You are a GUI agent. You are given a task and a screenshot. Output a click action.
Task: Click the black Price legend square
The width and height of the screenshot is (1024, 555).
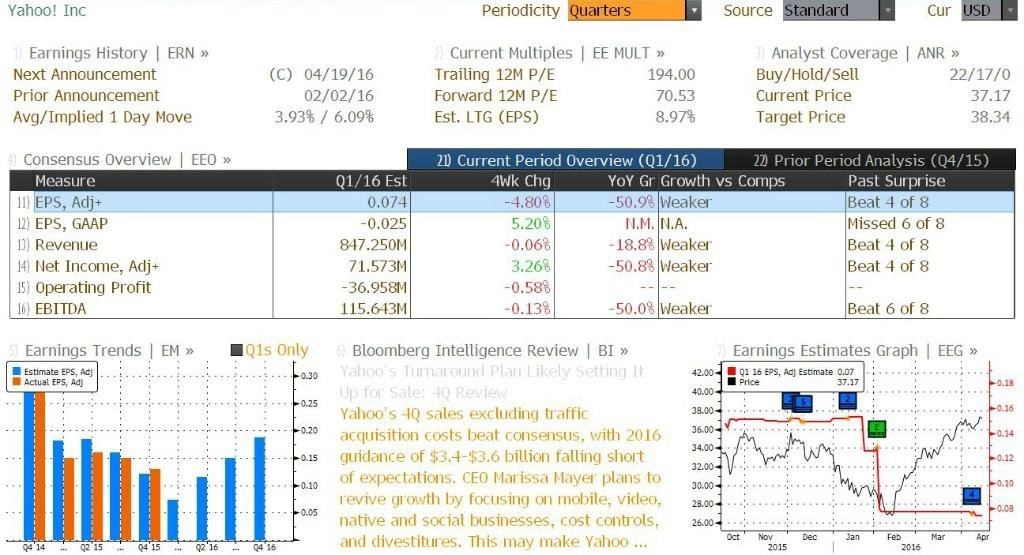(x=731, y=382)
